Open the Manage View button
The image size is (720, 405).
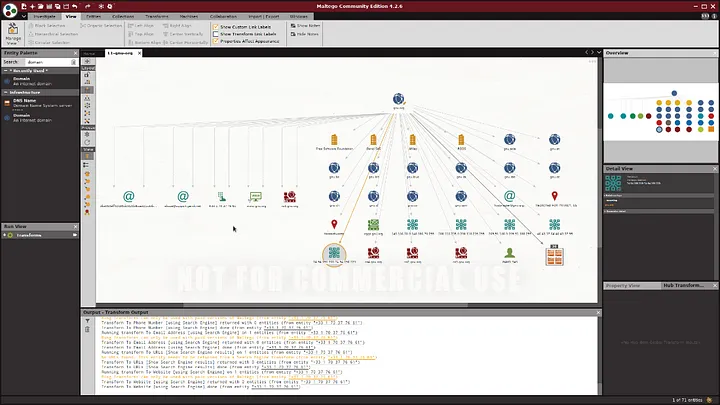13,34
